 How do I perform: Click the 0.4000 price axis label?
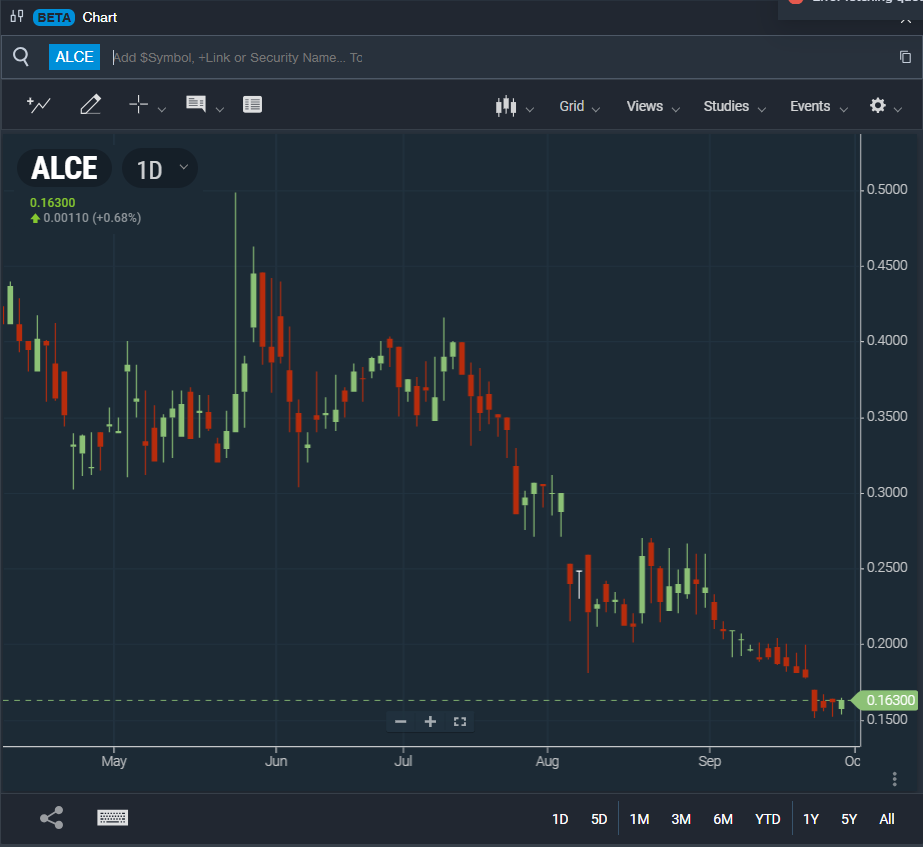point(887,341)
